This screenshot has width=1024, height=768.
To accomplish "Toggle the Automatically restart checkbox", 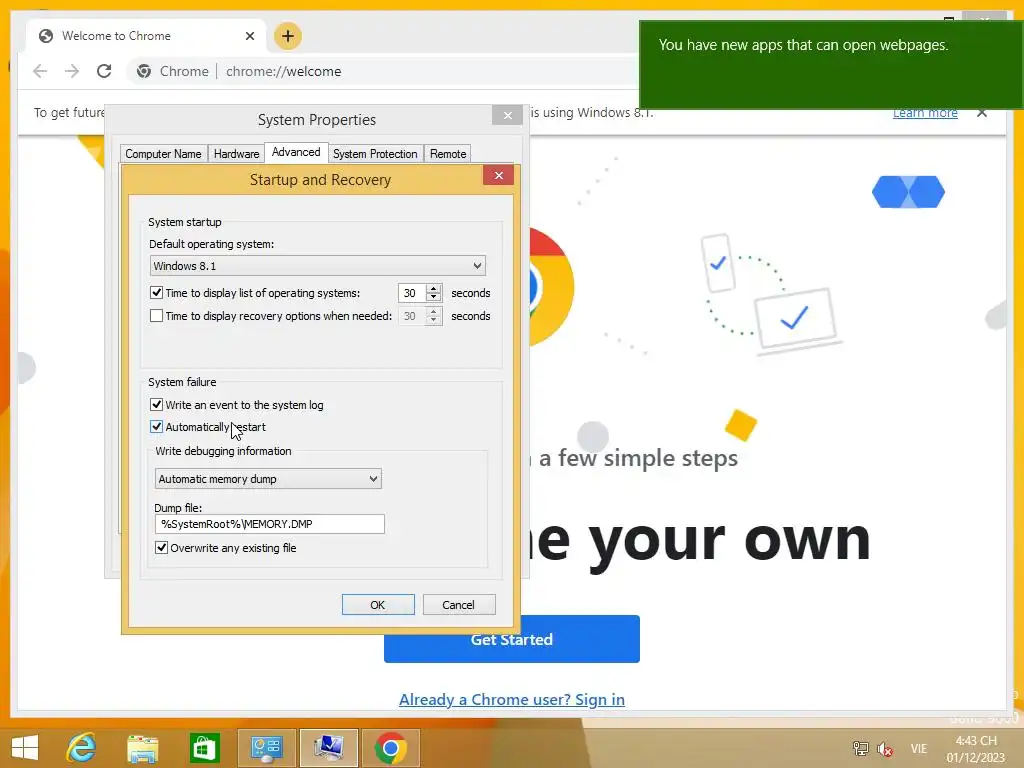I will click(156, 426).
